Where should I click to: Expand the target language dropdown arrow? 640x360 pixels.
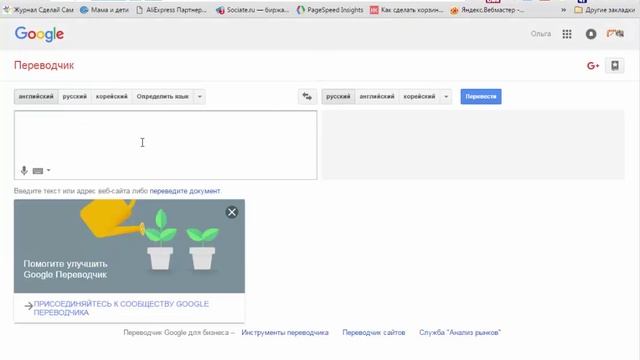[x=446, y=97]
